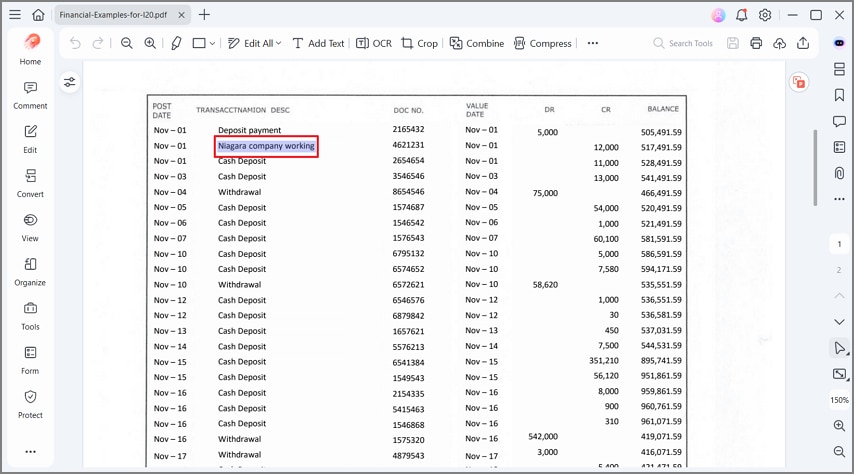Jump to page 2 indicator
Viewport: 854px width, 474px height.
tap(839, 270)
